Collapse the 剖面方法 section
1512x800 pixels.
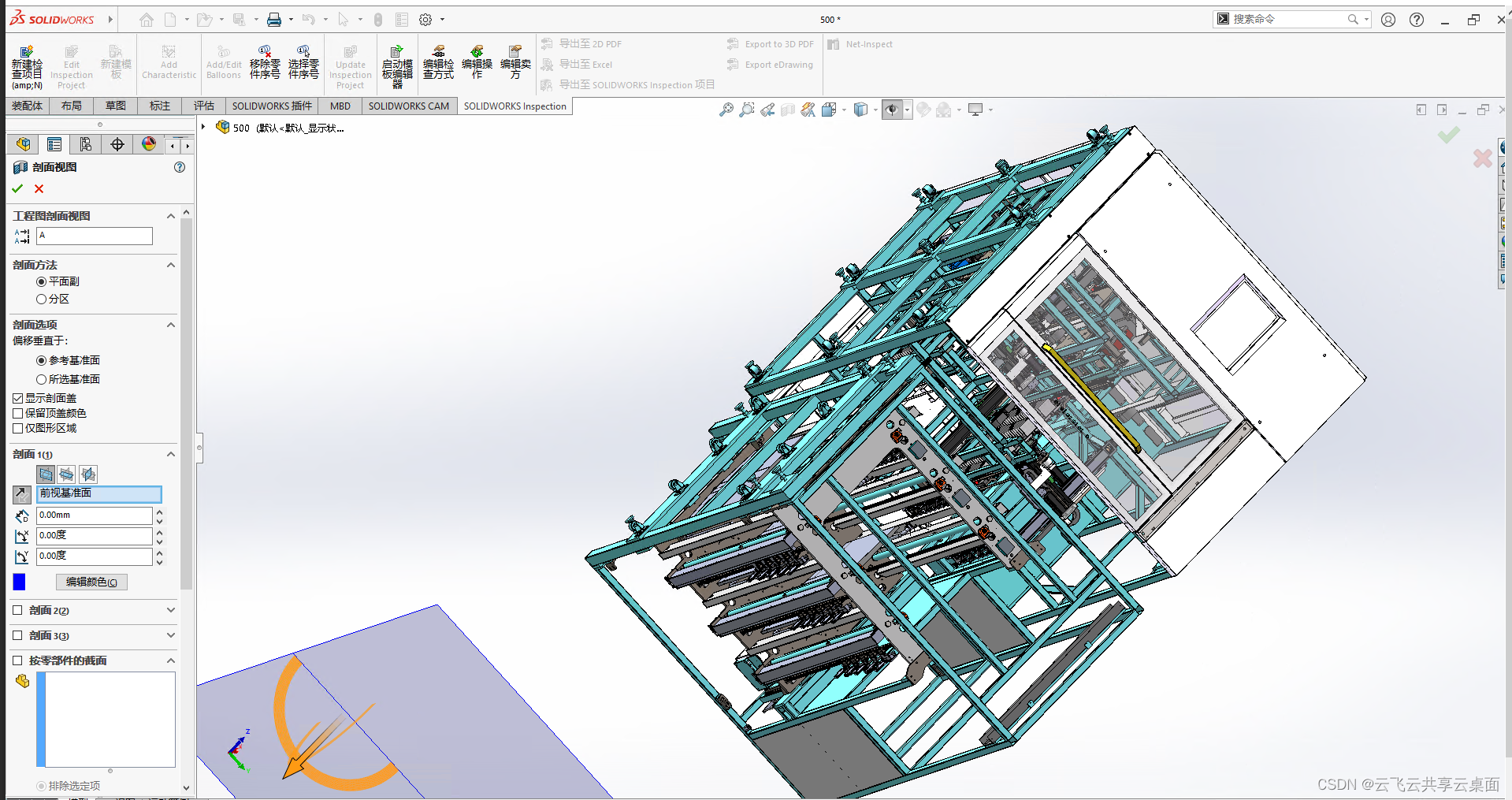click(x=171, y=265)
